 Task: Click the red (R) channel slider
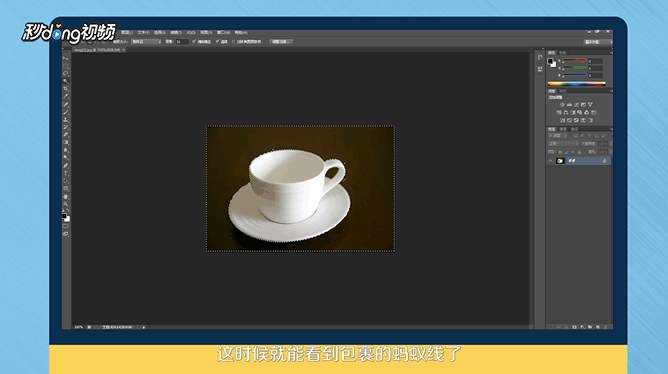click(x=575, y=60)
